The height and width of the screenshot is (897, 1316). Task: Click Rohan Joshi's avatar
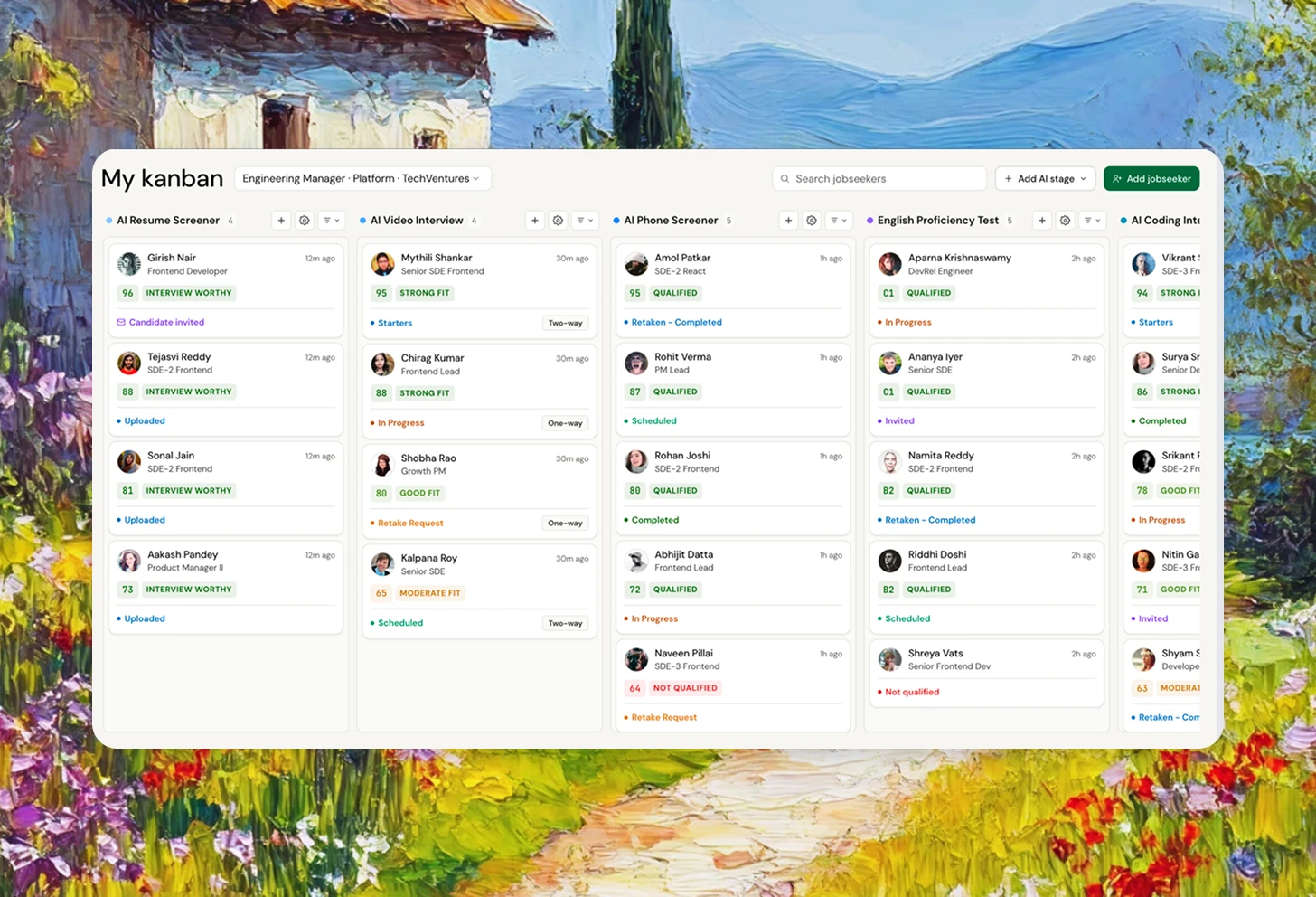tap(636, 462)
